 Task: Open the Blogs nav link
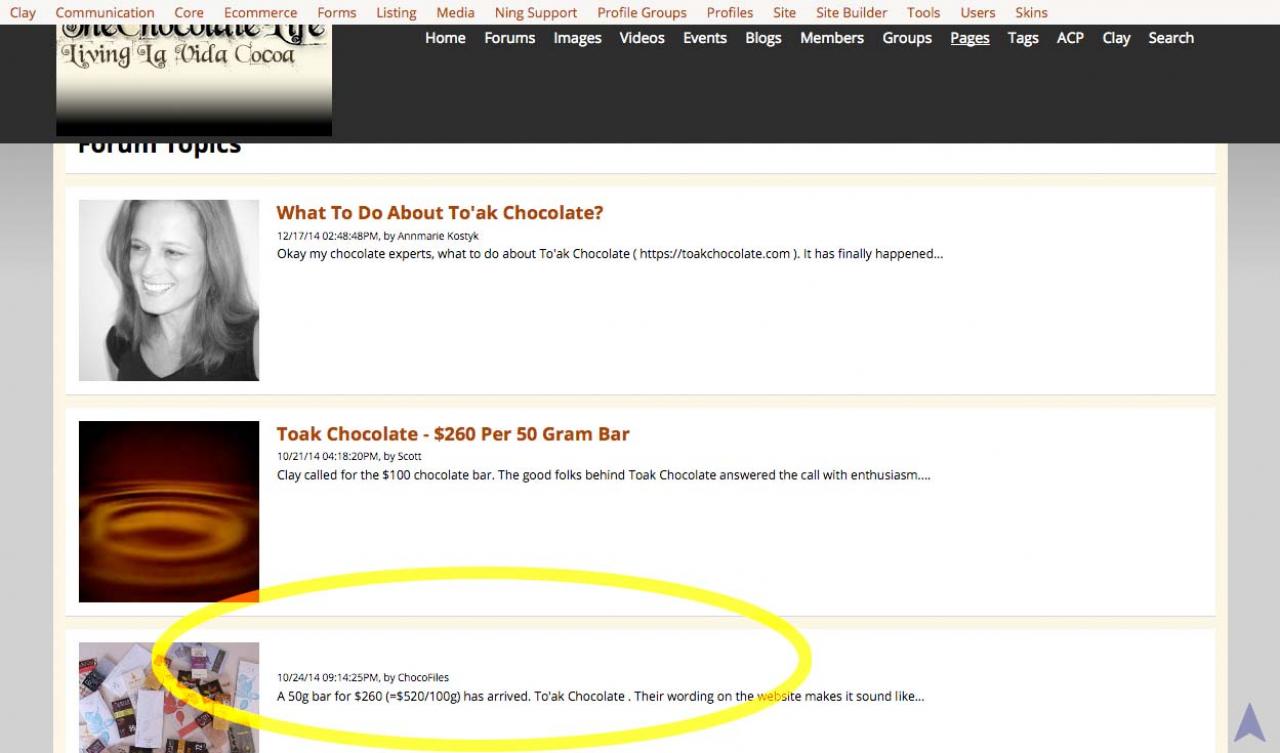(x=763, y=38)
